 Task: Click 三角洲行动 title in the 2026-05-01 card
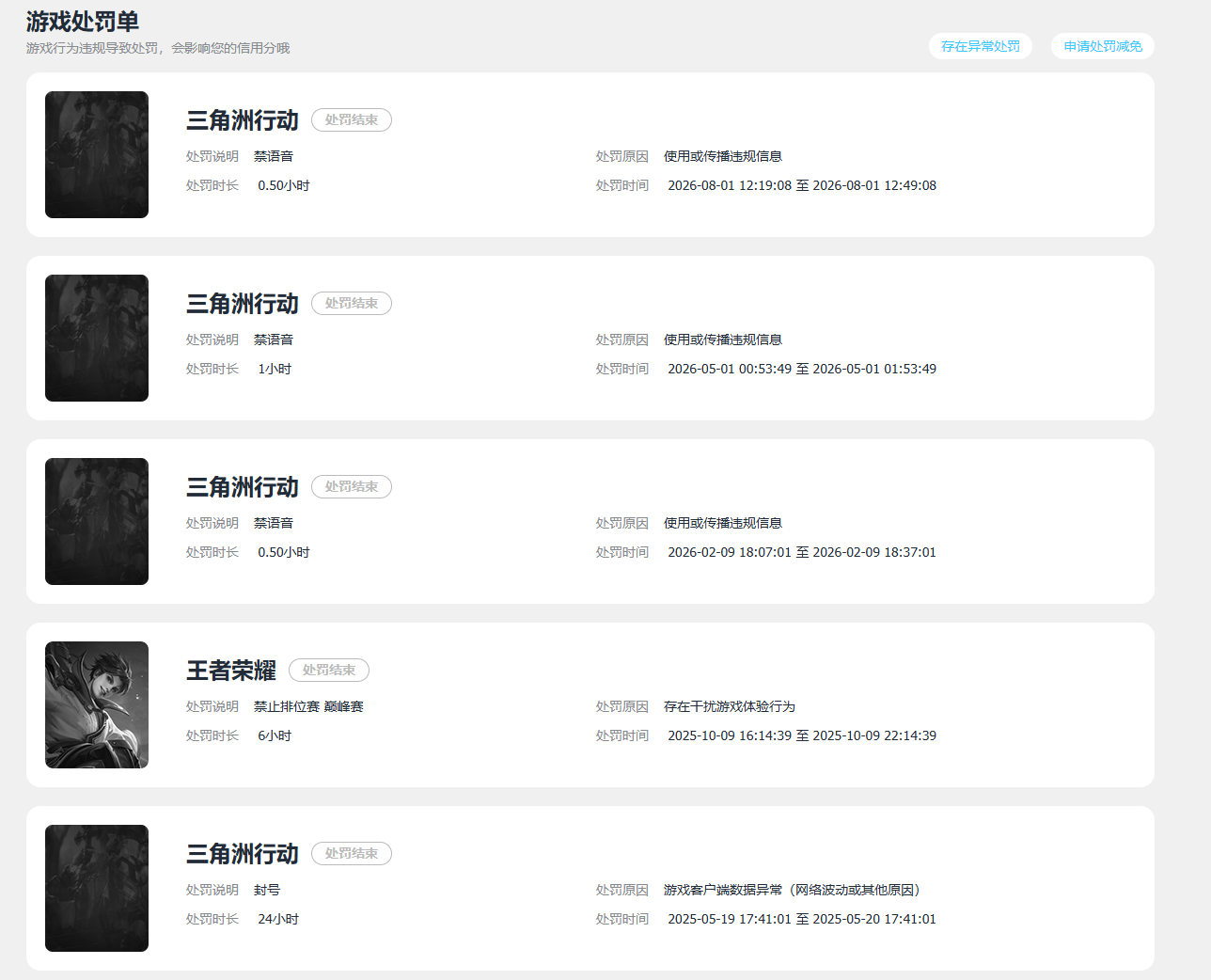pos(243,304)
